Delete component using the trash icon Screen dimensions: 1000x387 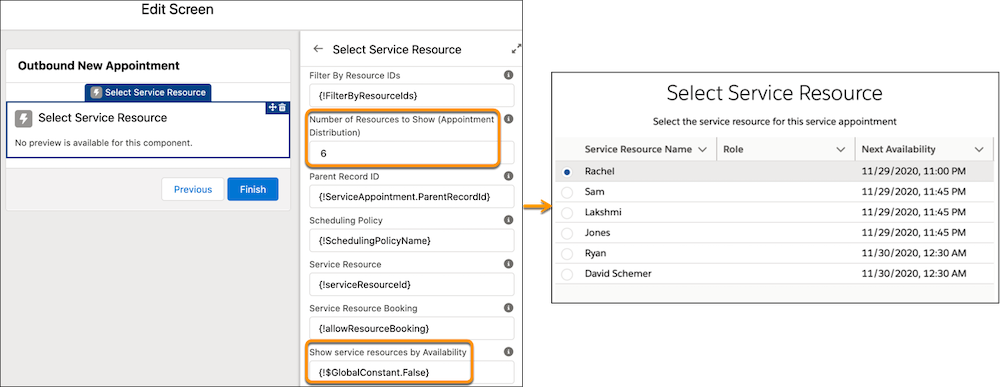pyautogui.click(x=283, y=107)
